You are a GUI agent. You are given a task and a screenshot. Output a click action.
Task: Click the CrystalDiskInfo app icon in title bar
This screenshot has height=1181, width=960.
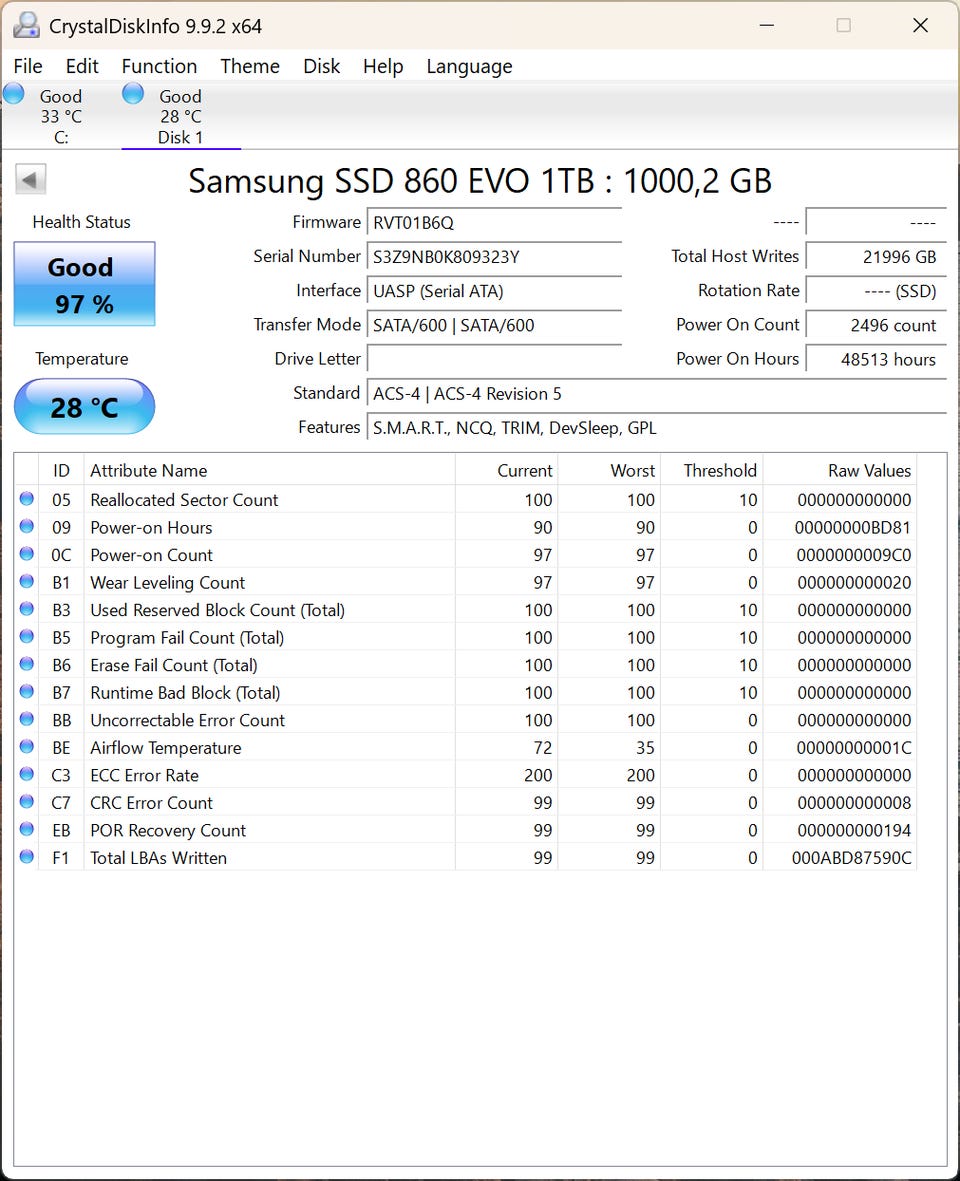[26, 26]
